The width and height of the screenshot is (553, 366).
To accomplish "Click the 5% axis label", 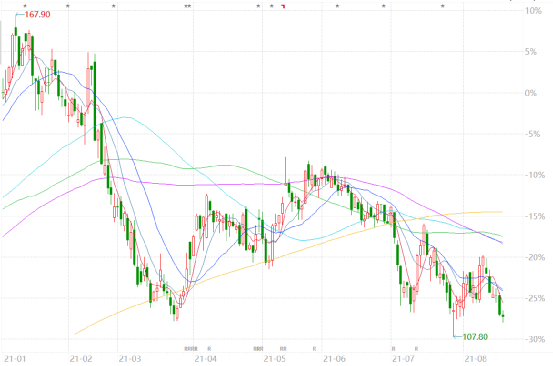I will tap(531, 52).
